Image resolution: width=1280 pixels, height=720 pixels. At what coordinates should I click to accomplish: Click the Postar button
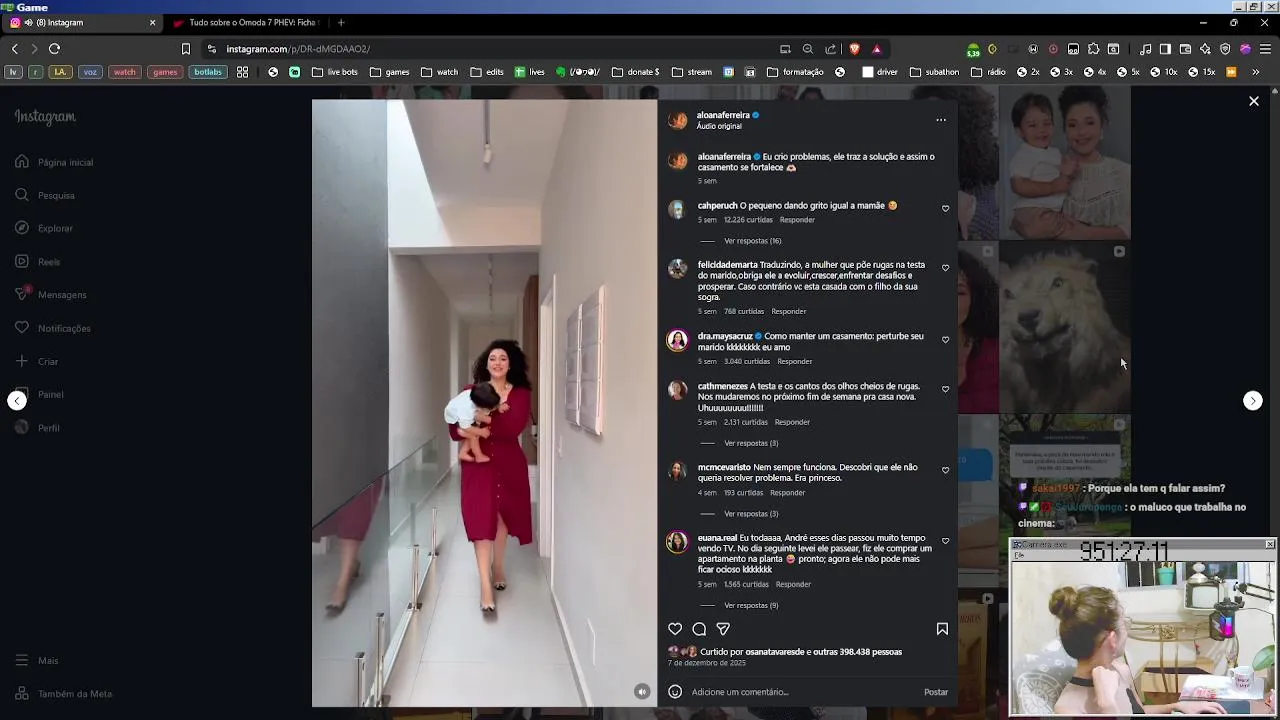point(936,692)
